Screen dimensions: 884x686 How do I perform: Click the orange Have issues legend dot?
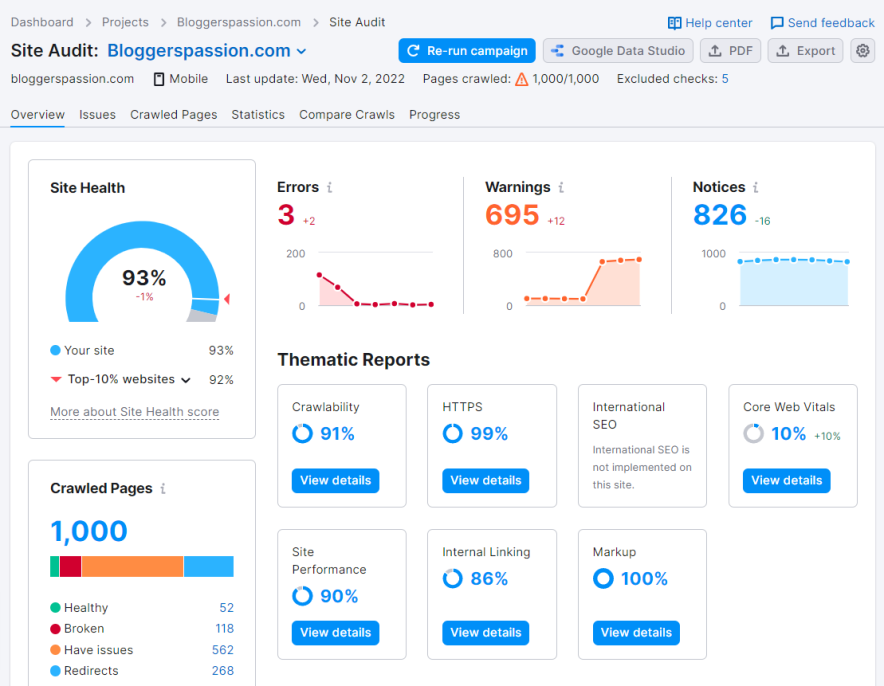click(x=55, y=650)
